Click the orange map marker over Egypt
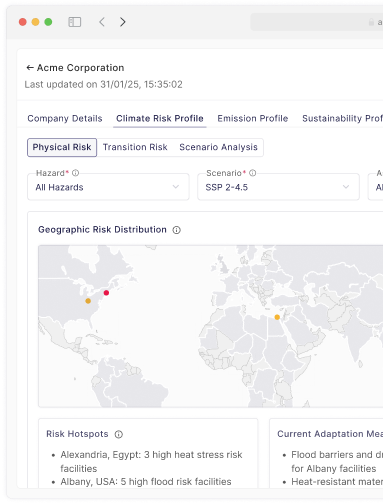383x504 pixels. point(277,317)
